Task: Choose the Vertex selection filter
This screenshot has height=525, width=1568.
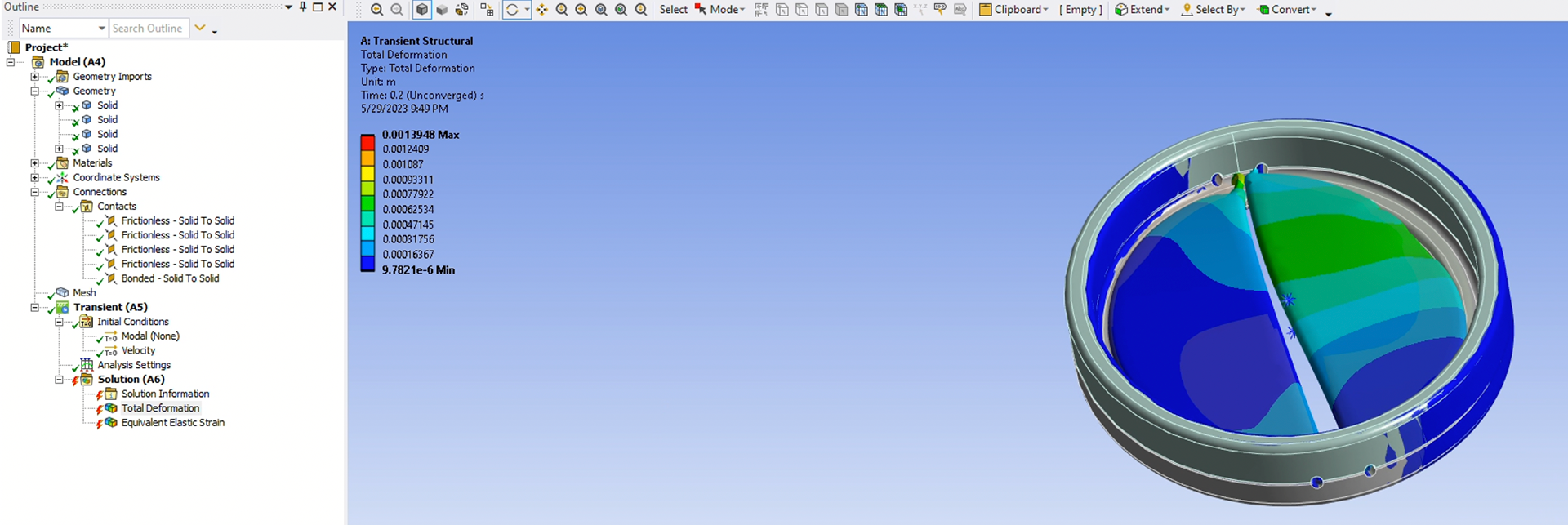Action: [782, 10]
